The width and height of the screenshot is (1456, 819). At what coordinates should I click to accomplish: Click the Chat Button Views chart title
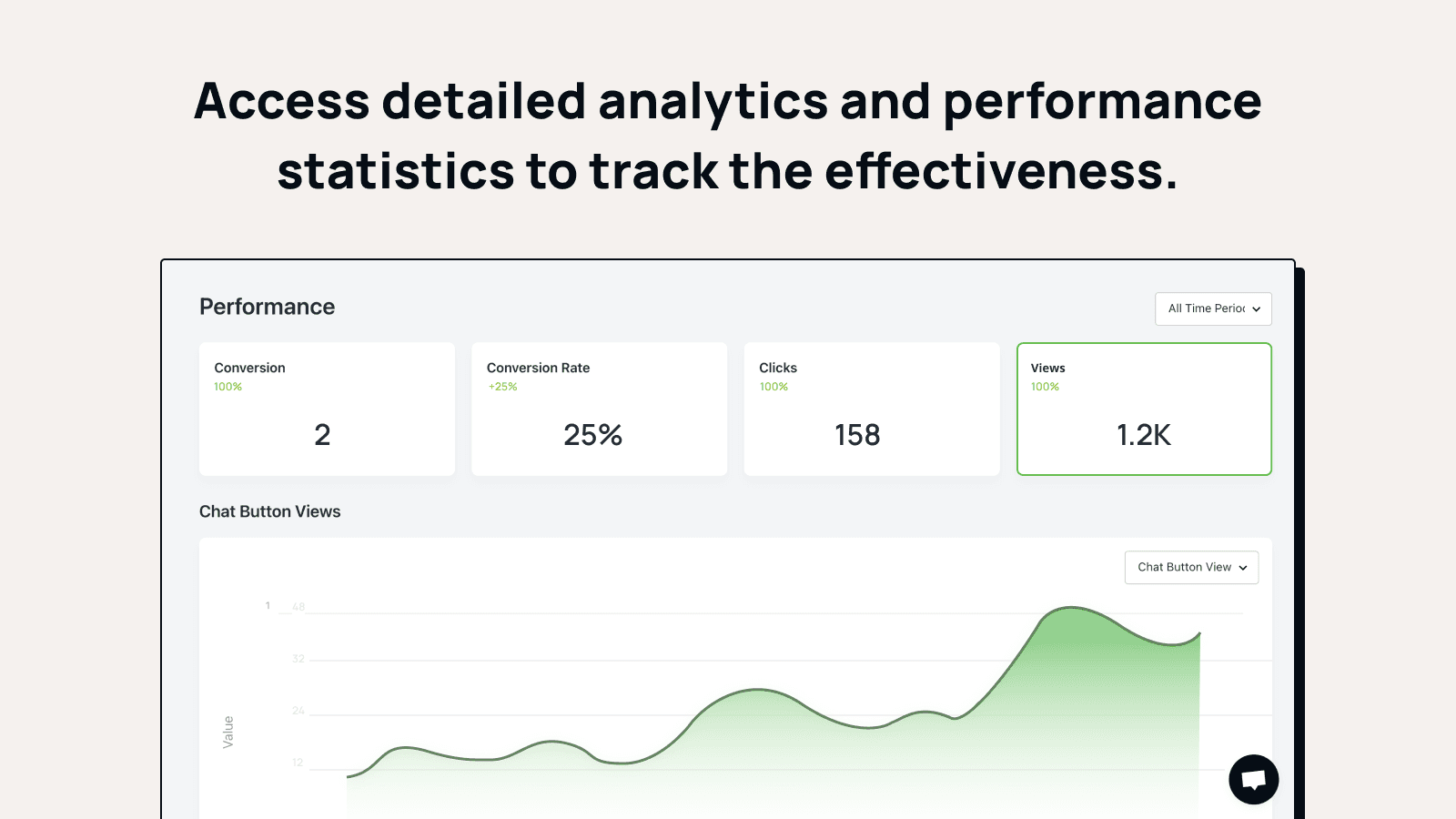pyautogui.click(x=269, y=511)
